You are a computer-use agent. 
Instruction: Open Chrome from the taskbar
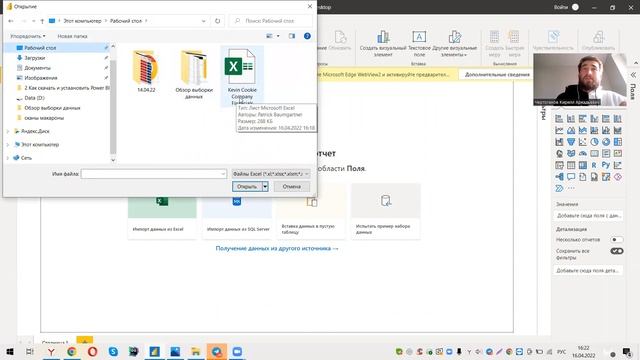[72, 351]
